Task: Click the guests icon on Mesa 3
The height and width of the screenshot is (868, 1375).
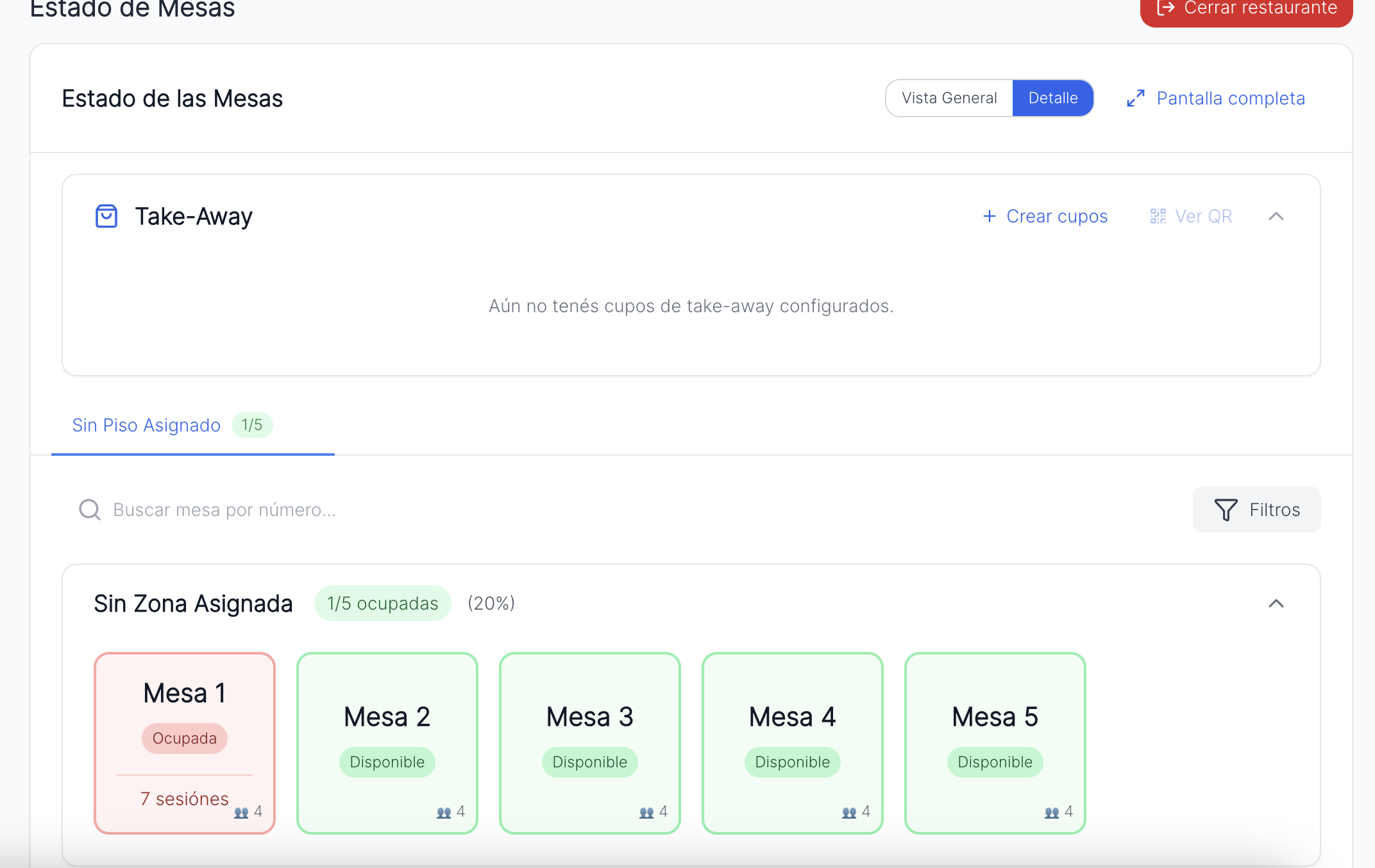Action: [646, 812]
